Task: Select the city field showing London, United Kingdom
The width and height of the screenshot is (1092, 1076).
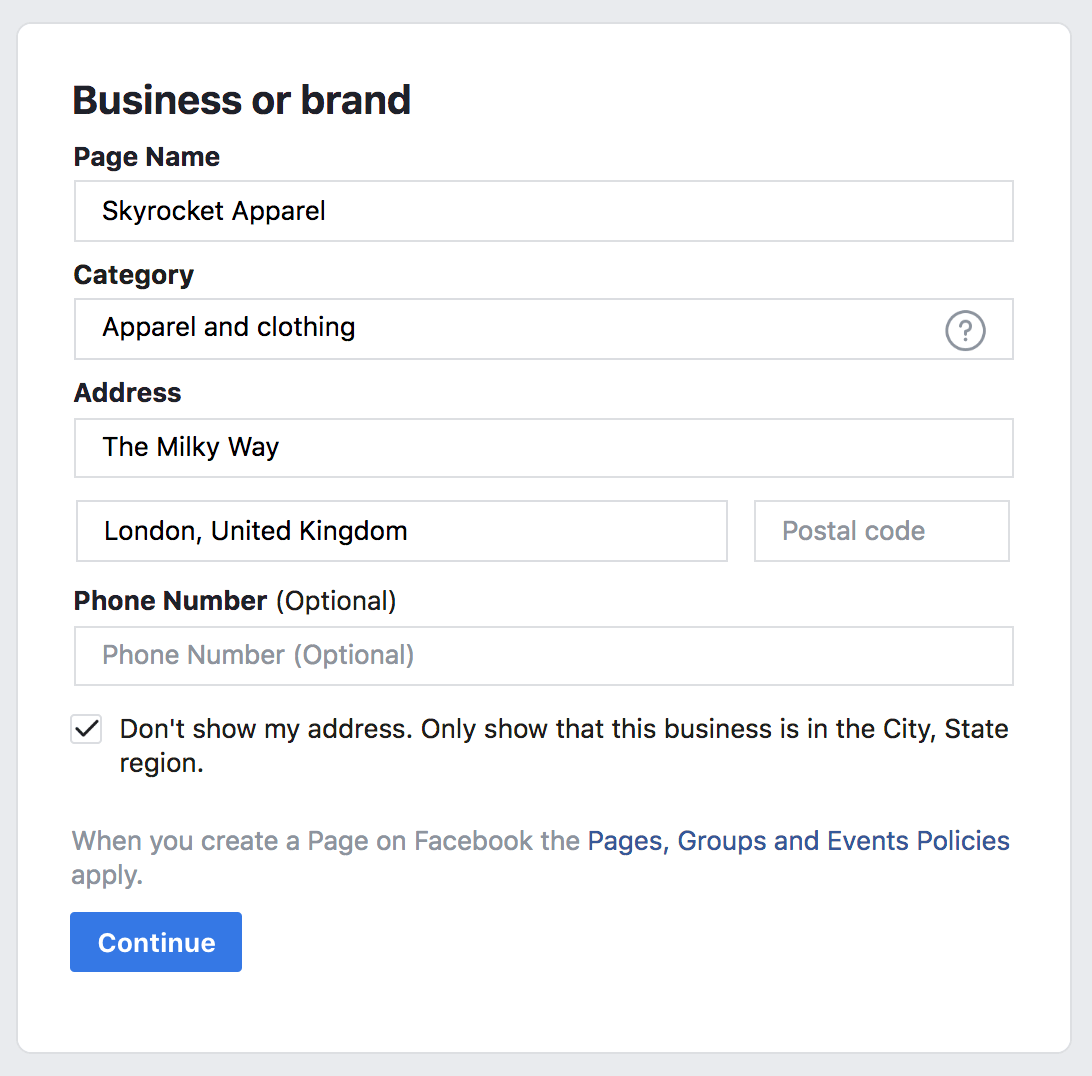Action: click(x=400, y=531)
